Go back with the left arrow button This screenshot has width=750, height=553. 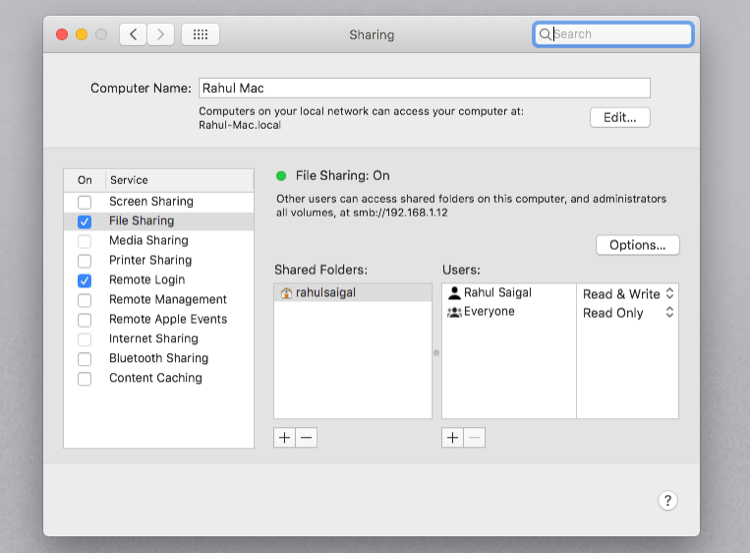(133, 34)
